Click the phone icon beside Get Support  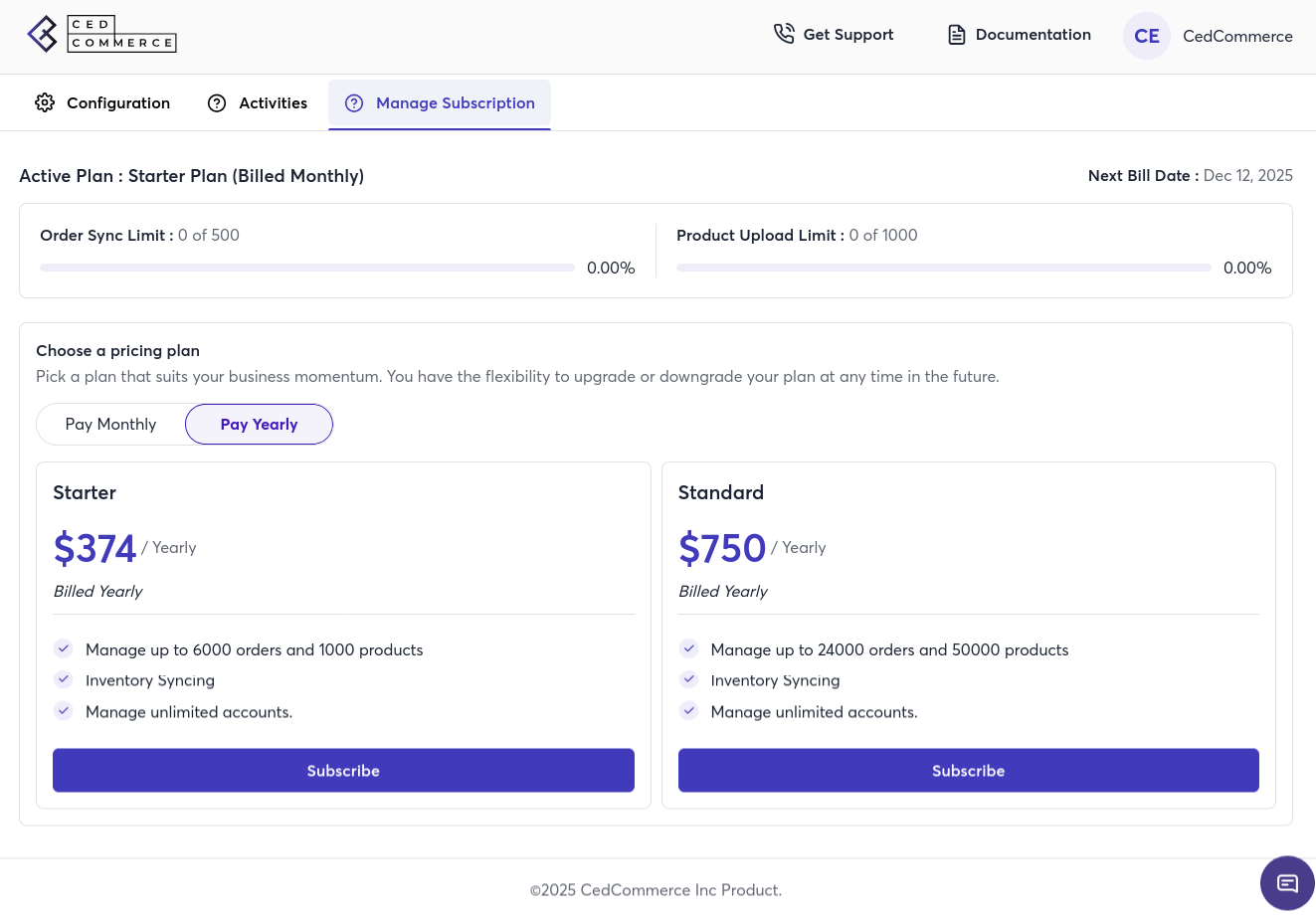click(784, 35)
